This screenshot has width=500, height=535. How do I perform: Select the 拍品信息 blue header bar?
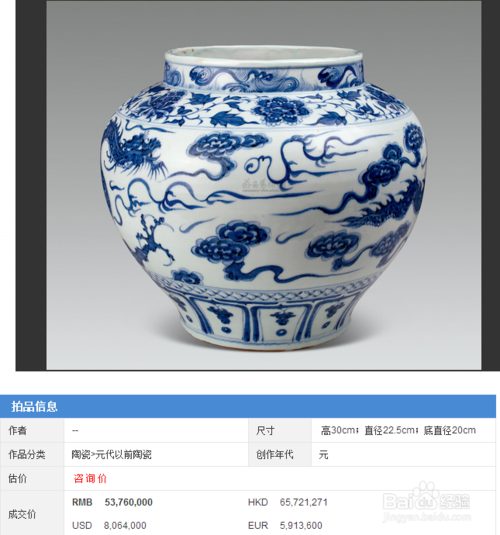pos(248,406)
